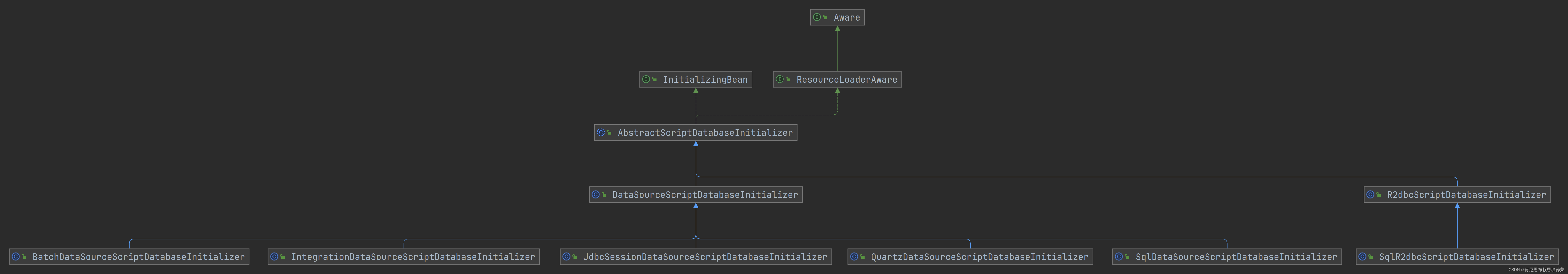Click the interface icon beside InitializingBean
This screenshot has width=1568, height=274.
646,79
